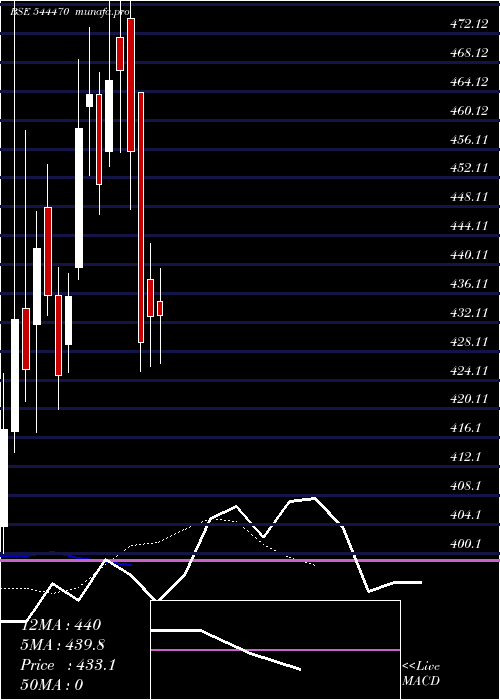Click the 416.1 price level label

(465, 428)
